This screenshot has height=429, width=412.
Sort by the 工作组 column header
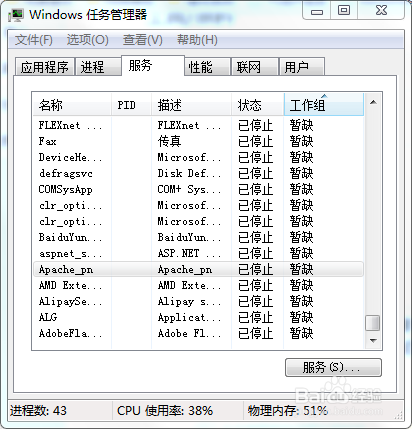(x=324, y=105)
